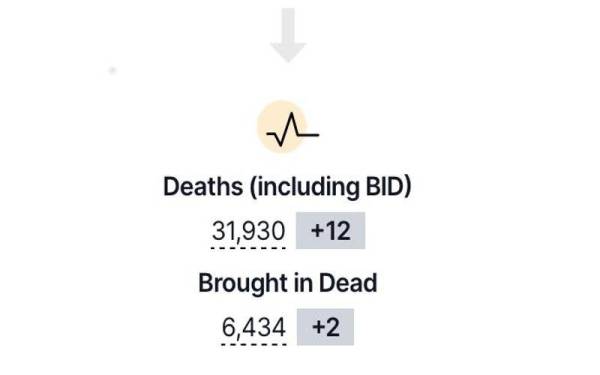Image resolution: width=600 pixels, height=375 pixels.
Task: Select the "Deaths (including BID)" heading
Action: tap(287, 187)
